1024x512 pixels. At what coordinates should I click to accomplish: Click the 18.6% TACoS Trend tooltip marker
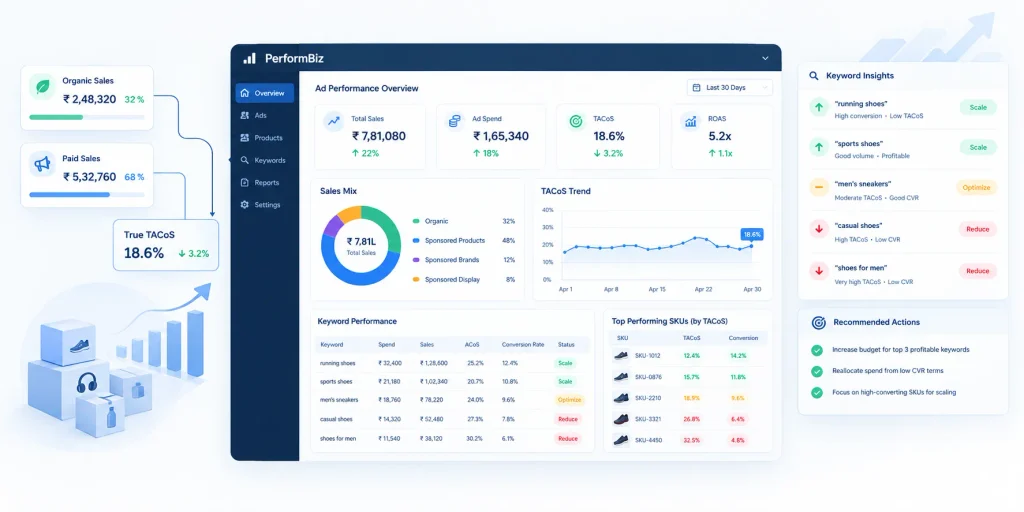(x=752, y=234)
